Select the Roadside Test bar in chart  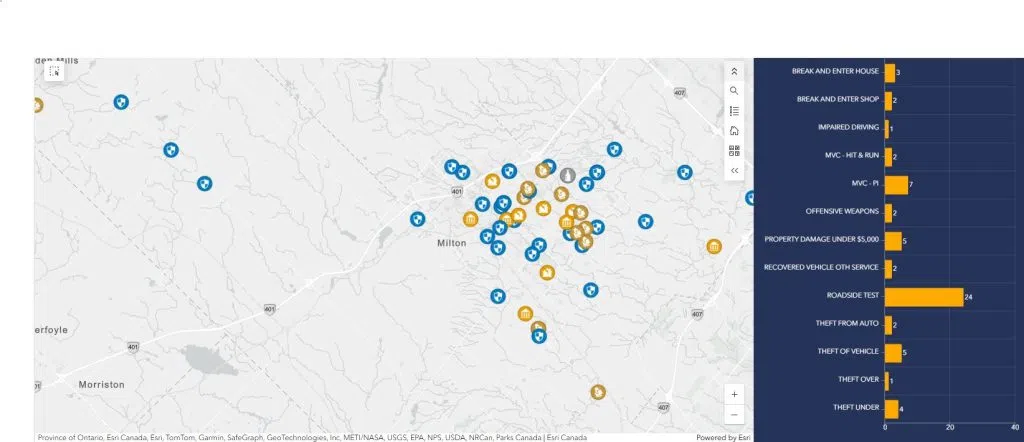pos(923,296)
